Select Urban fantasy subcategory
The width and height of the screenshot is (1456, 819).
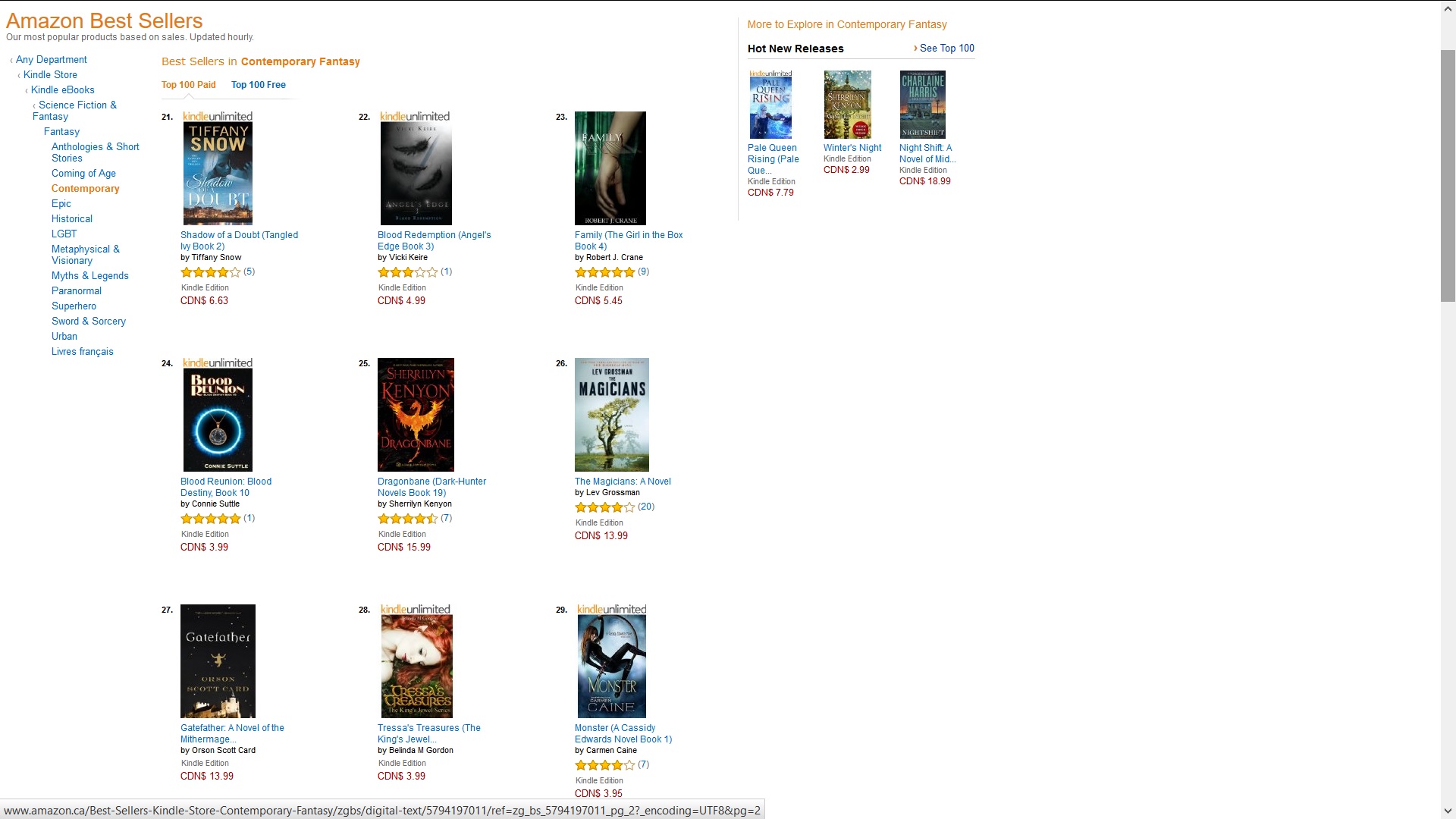tap(64, 337)
